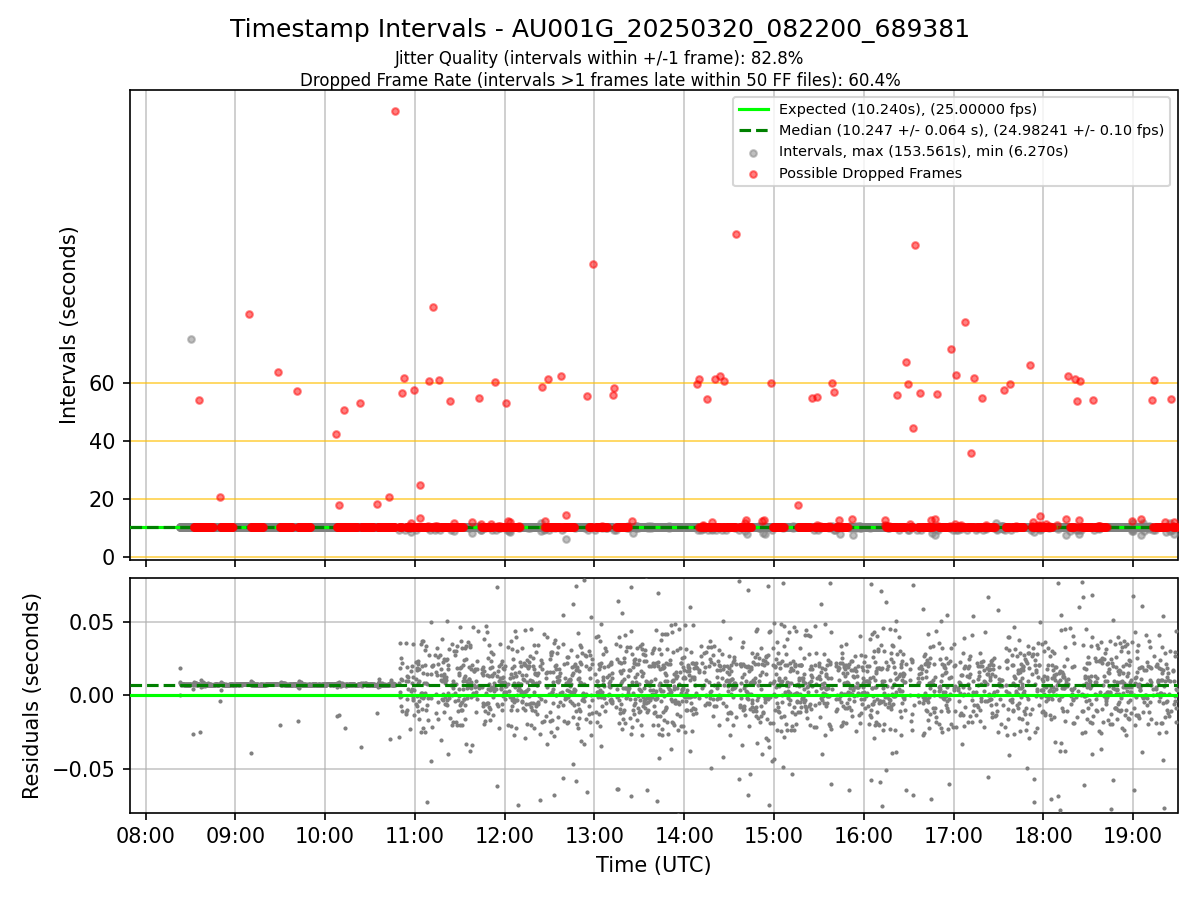The image size is (1200, 900).
Task: Click the legend entry 'Median (10.247 +/- 0.064 s)'
Action: click(x=971, y=130)
